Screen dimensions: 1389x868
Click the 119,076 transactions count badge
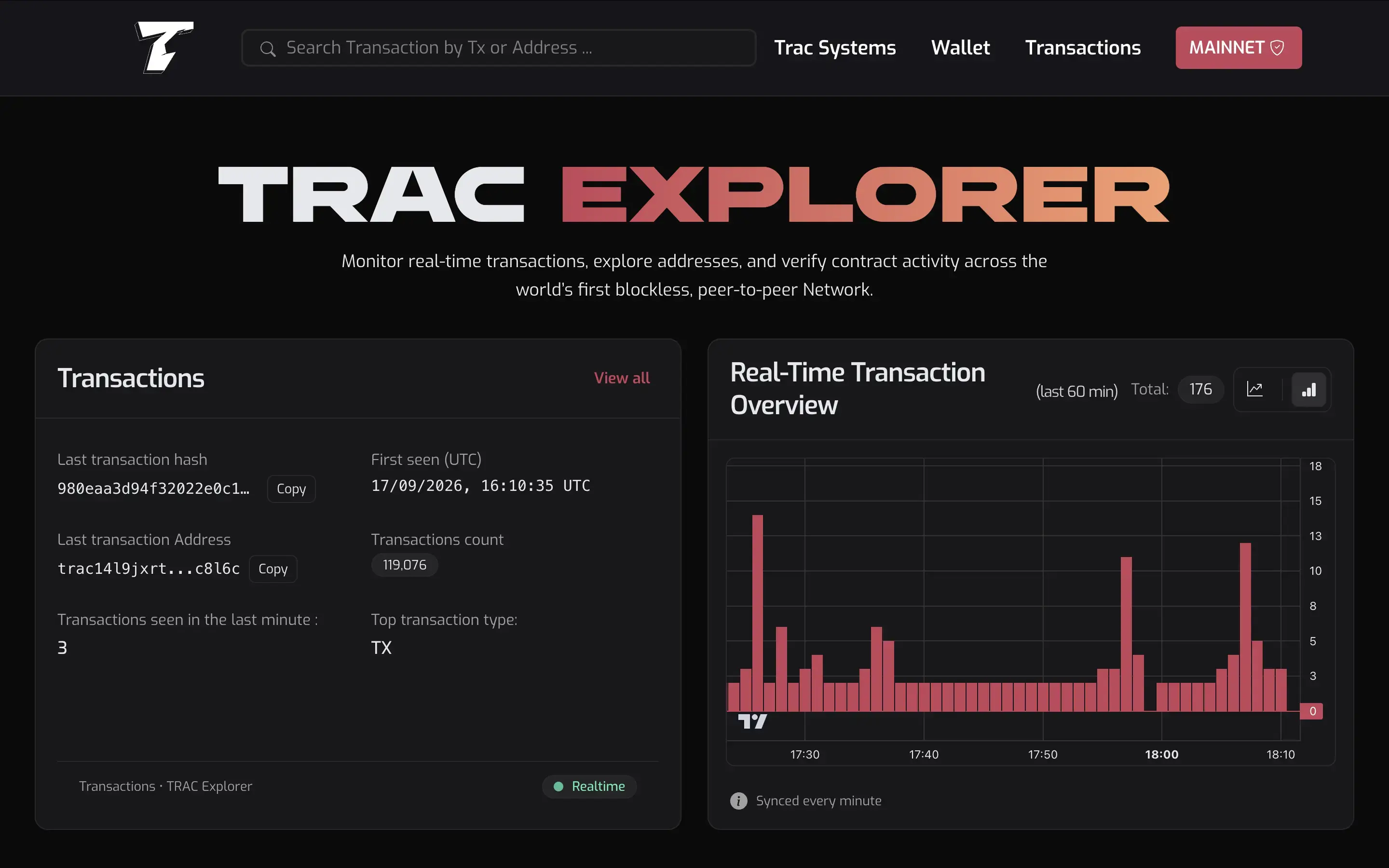pos(405,565)
